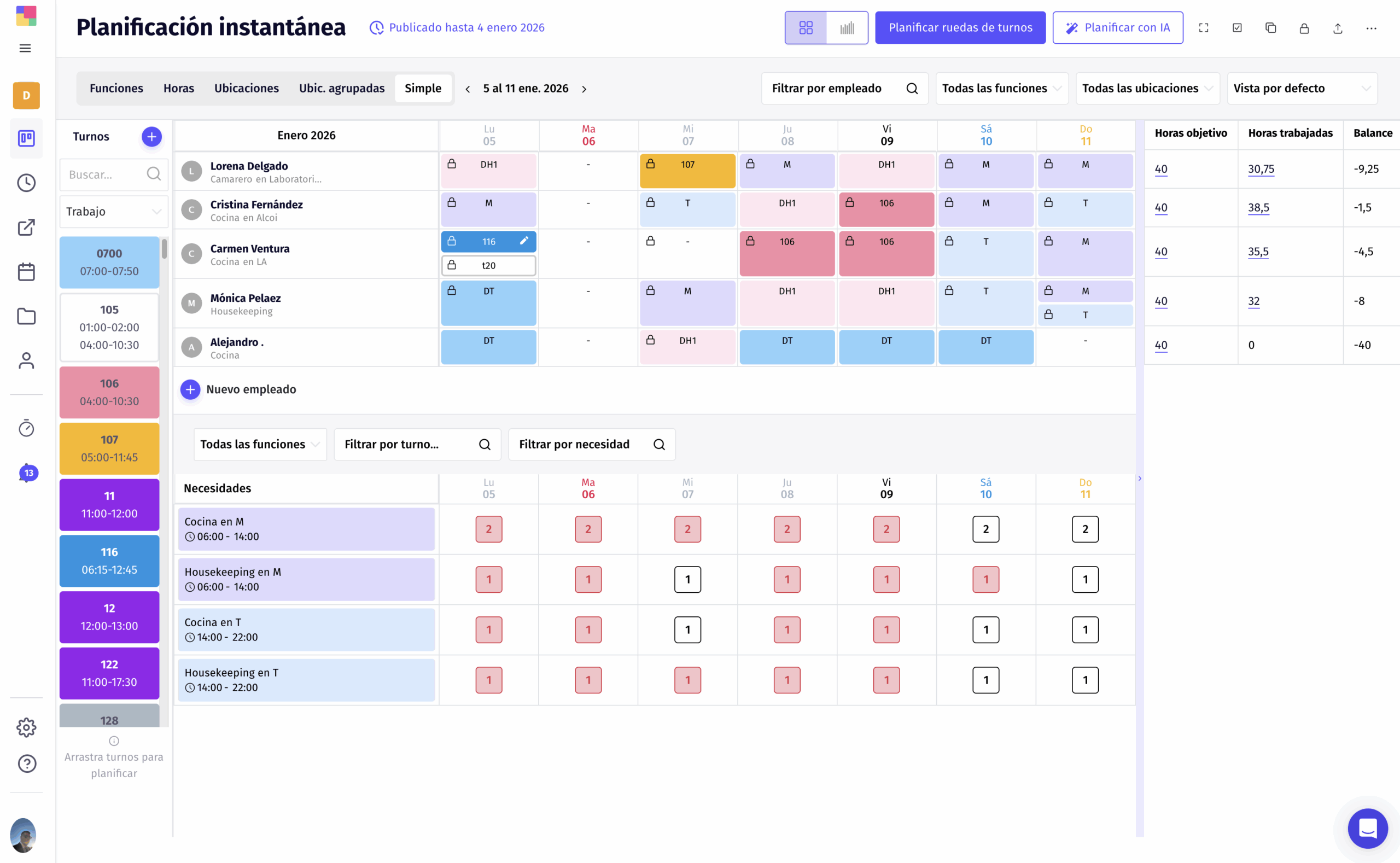Screen dimensions: 1400x863
Task: Open the Todas las ubicaciones dropdown
Action: click(x=1147, y=89)
